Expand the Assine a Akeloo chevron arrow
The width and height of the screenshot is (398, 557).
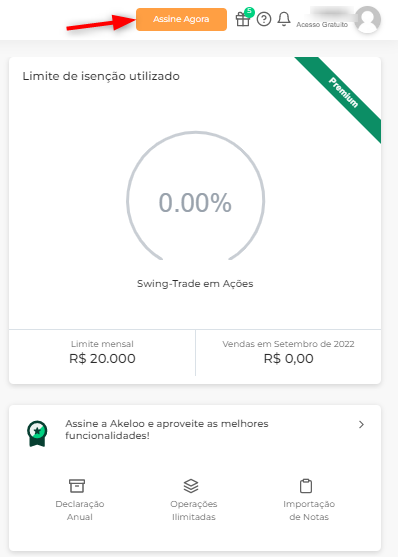pyautogui.click(x=361, y=424)
